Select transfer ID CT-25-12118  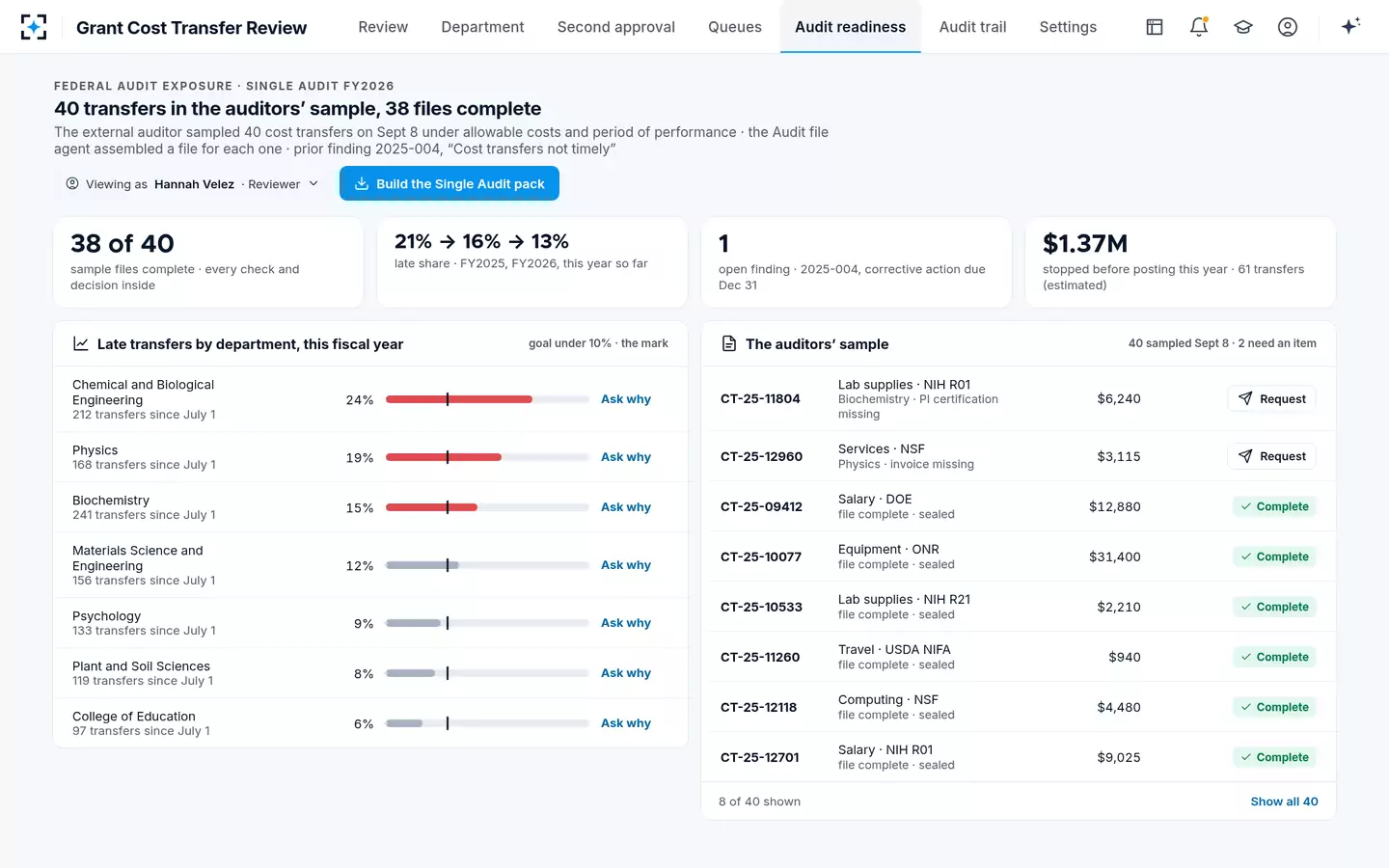[x=758, y=707]
